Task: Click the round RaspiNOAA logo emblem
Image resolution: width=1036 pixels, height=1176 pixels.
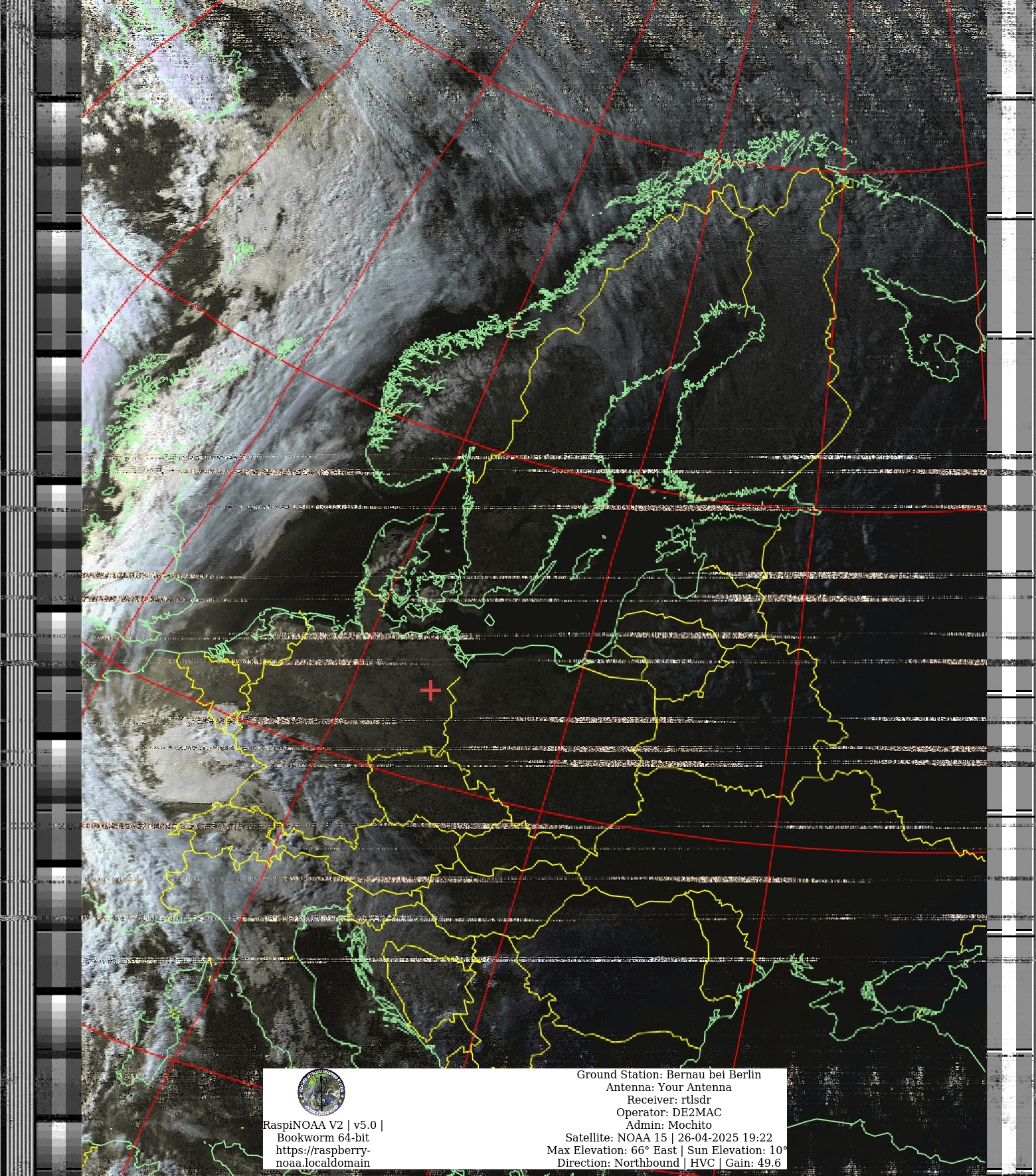Action: click(x=321, y=1091)
